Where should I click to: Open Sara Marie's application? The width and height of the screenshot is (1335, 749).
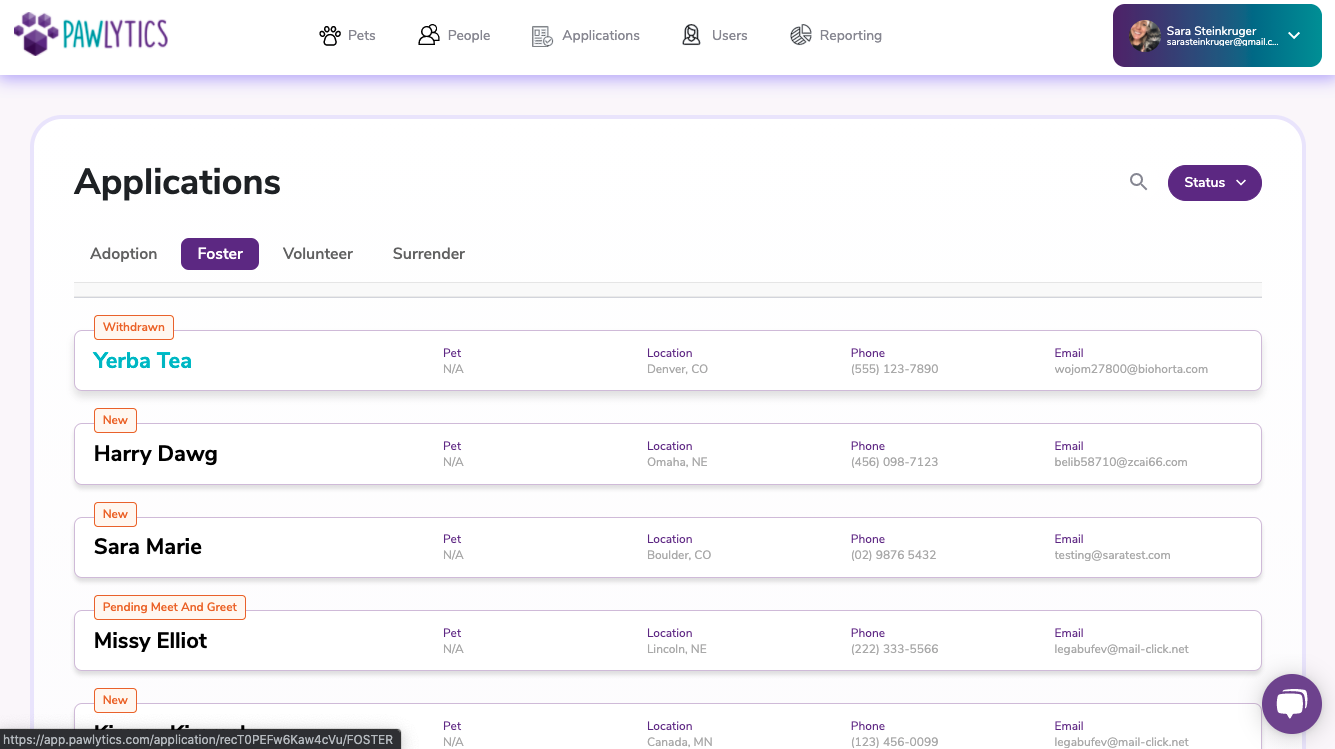tap(668, 547)
